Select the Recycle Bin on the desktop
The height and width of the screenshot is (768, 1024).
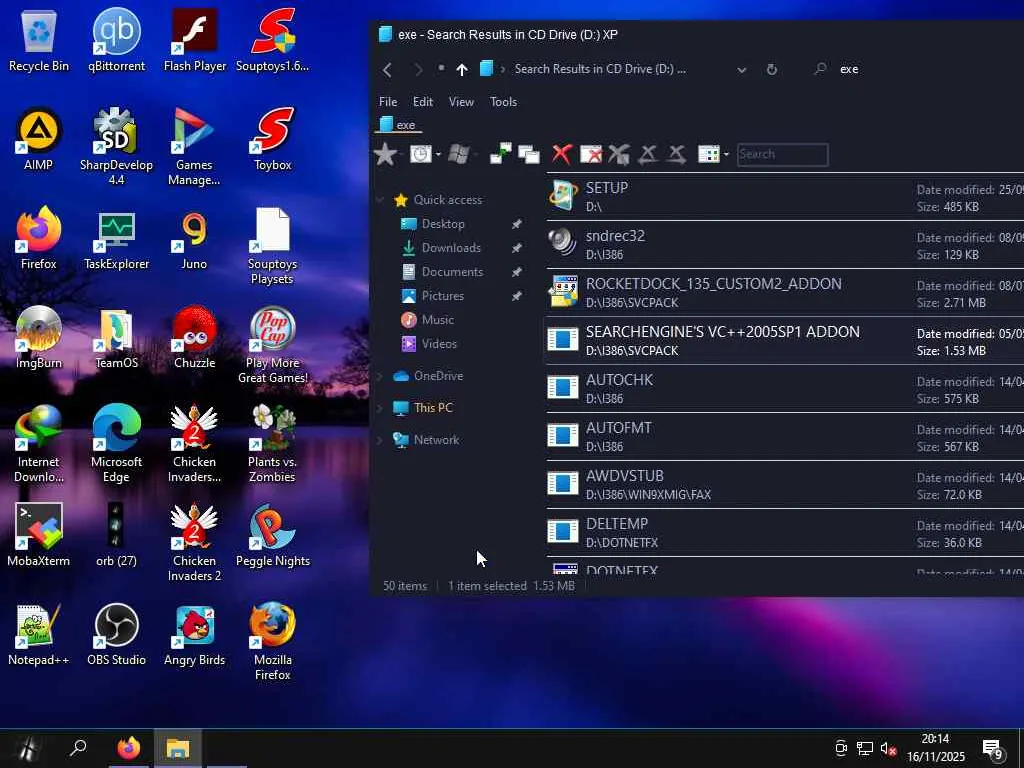39,39
